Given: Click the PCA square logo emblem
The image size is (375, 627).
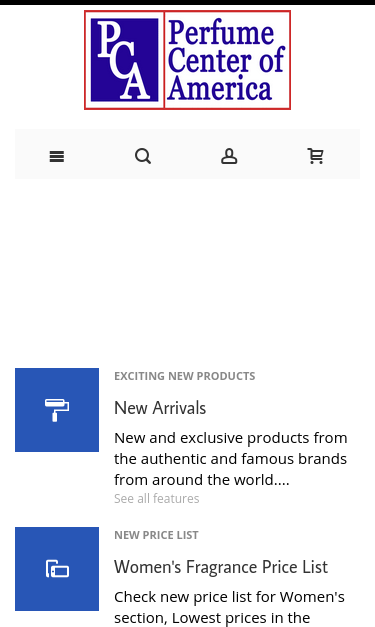Looking at the screenshot, I should tap(124, 60).
